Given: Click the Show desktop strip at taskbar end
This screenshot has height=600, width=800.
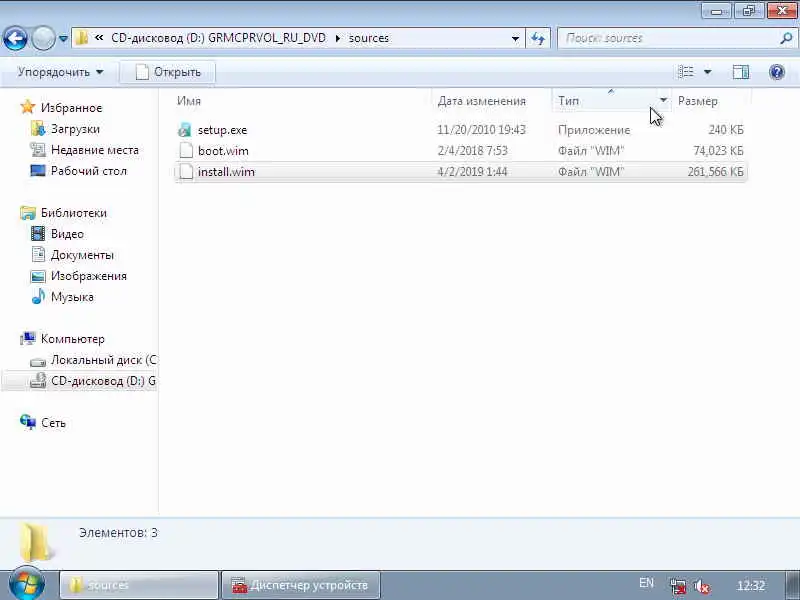Looking at the screenshot, I should [793, 585].
